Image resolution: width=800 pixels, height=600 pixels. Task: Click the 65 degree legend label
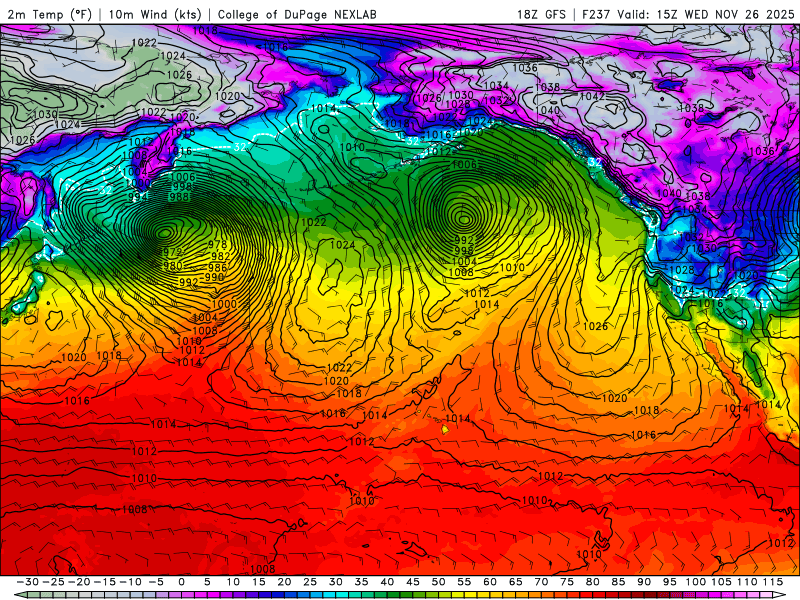point(515,582)
